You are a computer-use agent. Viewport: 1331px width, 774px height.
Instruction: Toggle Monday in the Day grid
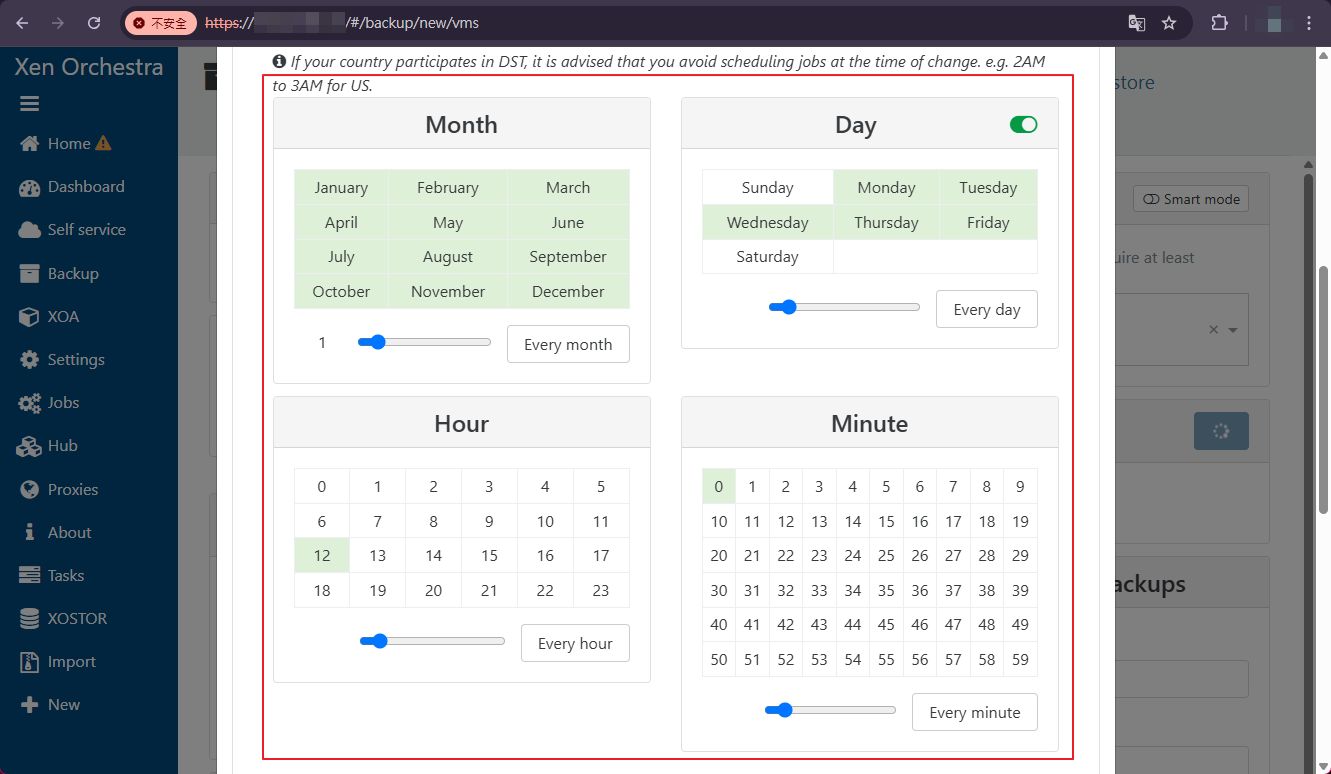(x=886, y=187)
